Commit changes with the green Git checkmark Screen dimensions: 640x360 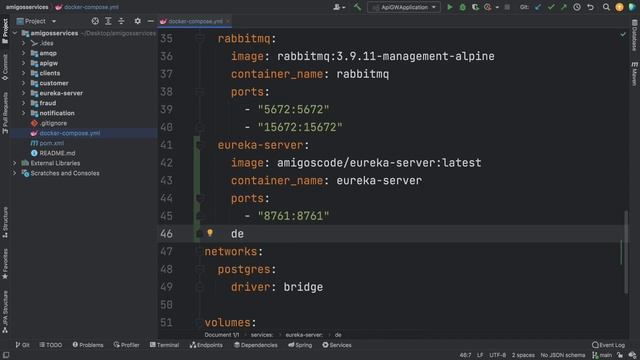pyautogui.click(x=551, y=7)
